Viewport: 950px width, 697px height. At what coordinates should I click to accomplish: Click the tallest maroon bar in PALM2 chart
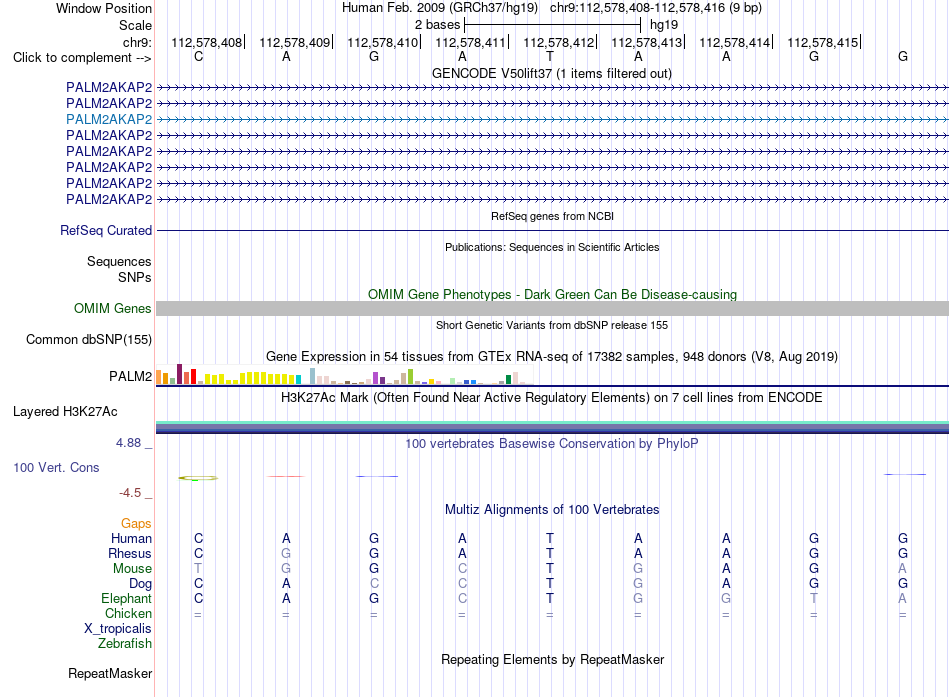point(179,374)
